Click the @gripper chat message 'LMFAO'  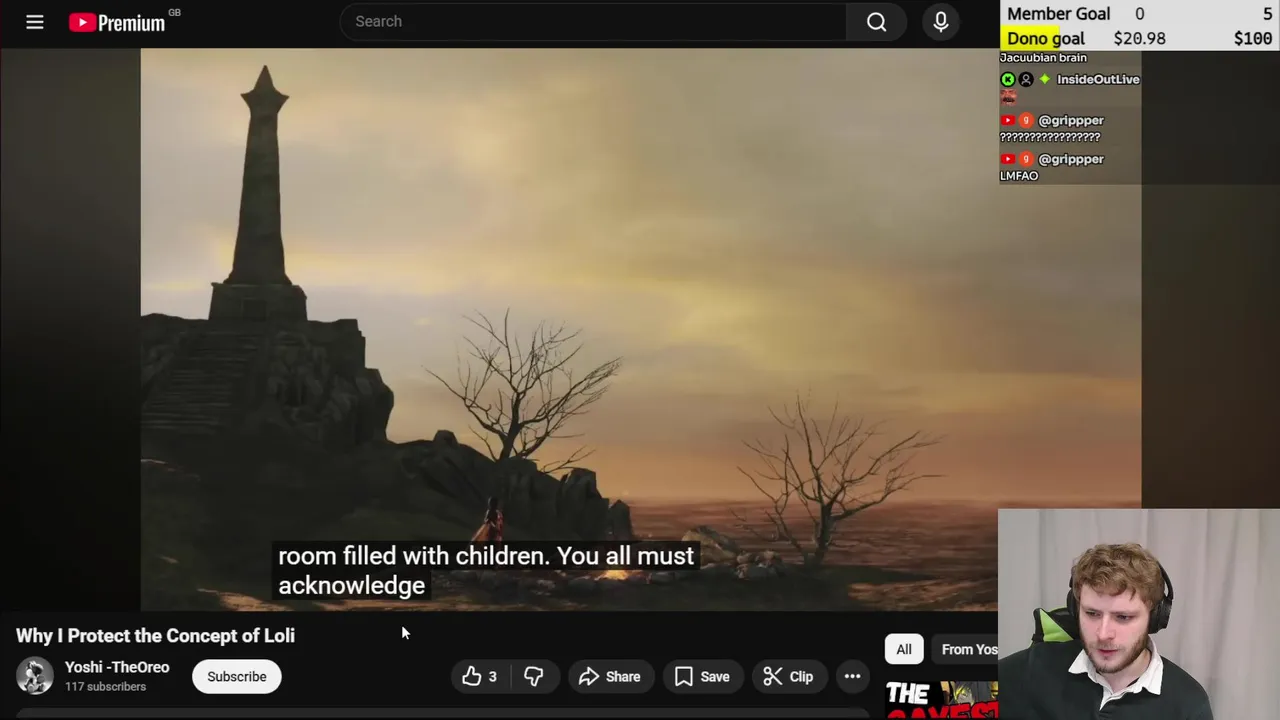1019,176
